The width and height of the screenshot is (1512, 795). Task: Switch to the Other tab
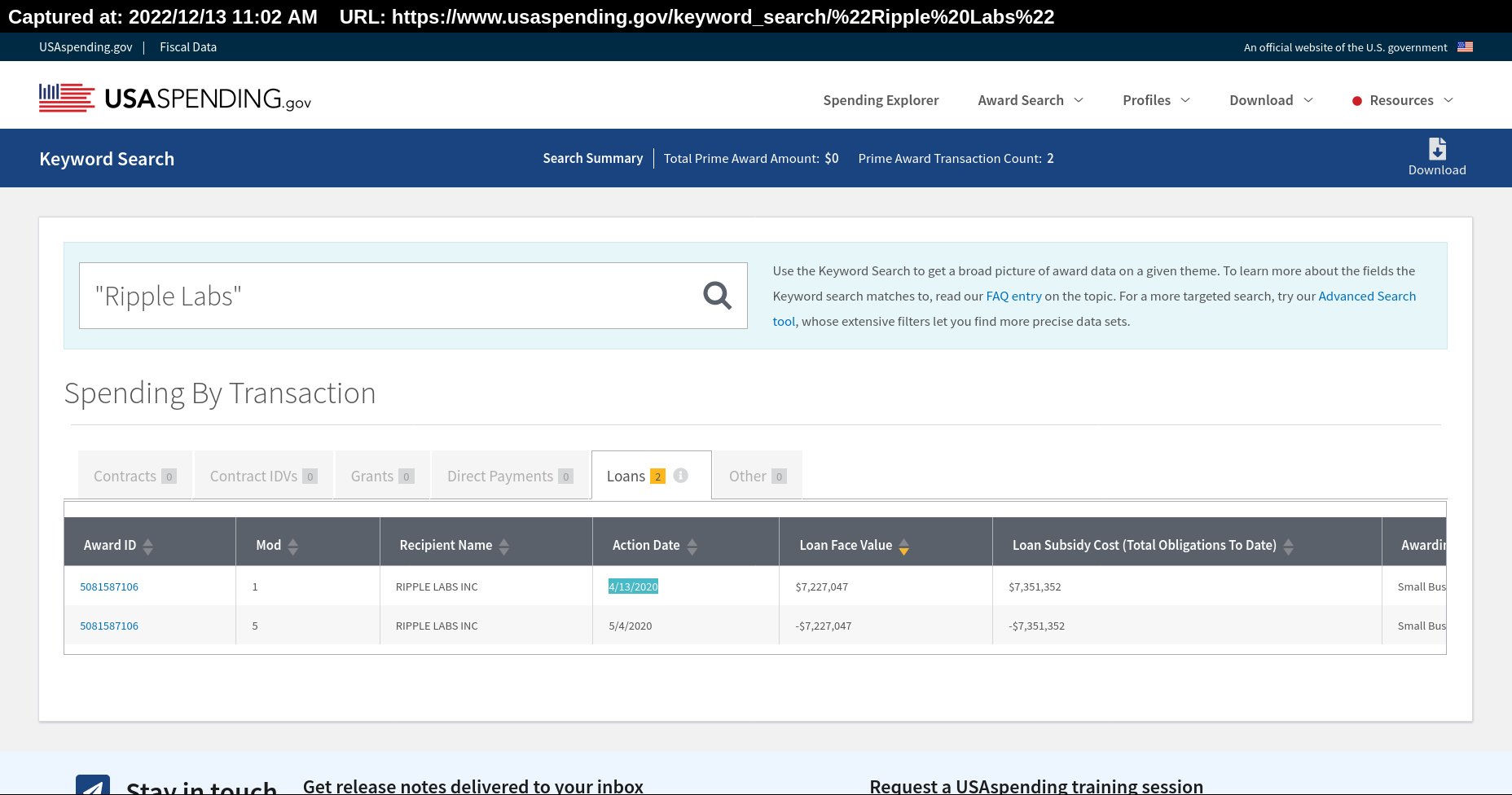coord(758,475)
